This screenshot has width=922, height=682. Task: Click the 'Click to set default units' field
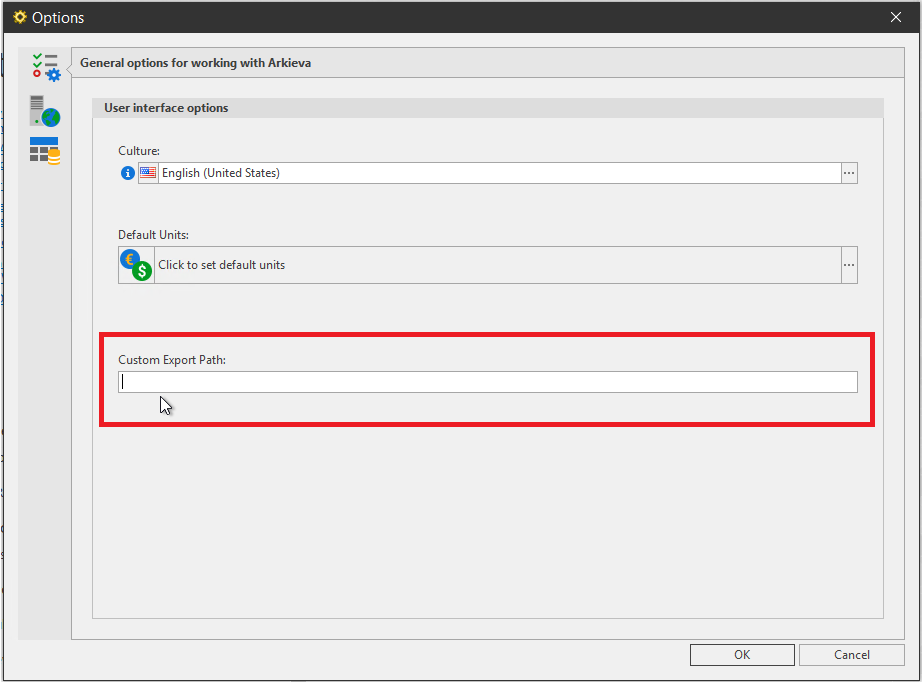pos(497,265)
